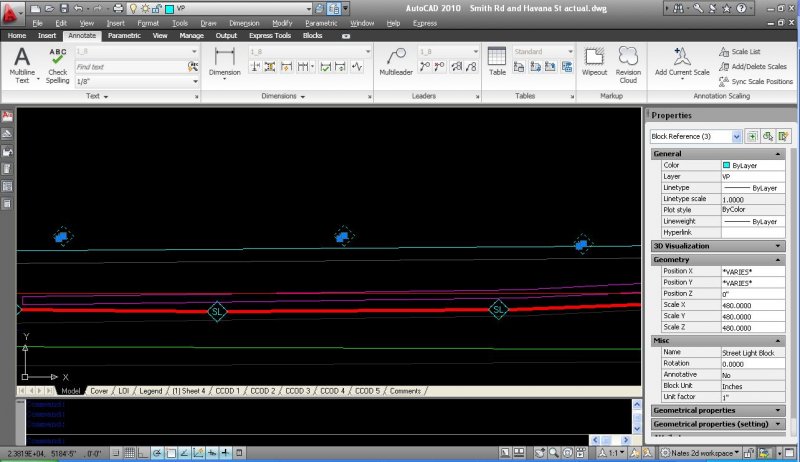
Task: Switch to the Express Tools ribbon tab
Action: (270, 36)
